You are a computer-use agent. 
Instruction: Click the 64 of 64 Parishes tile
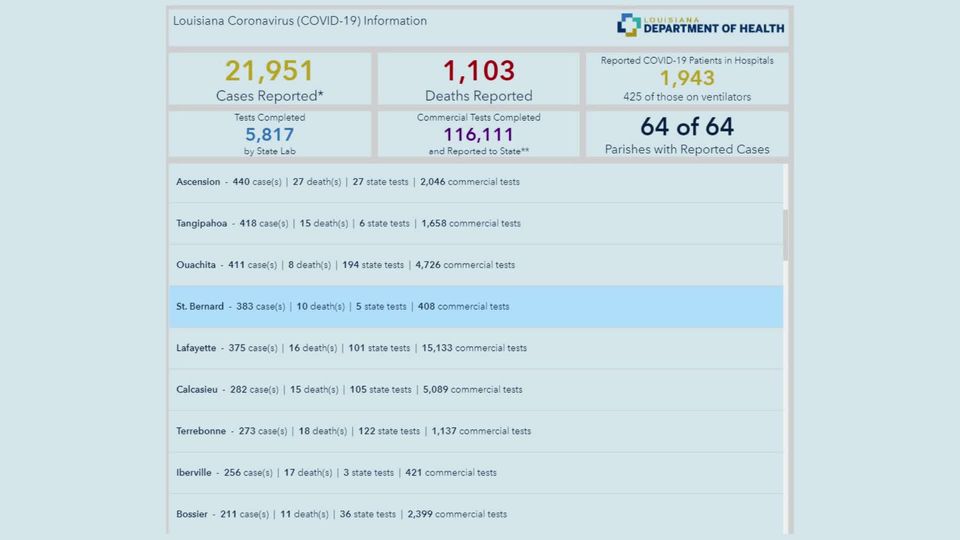(x=687, y=133)
